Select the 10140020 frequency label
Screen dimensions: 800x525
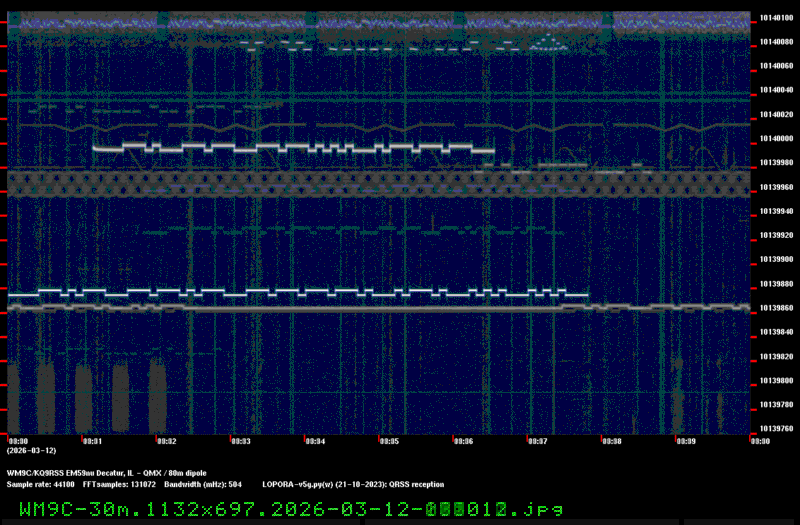[776, 115]
